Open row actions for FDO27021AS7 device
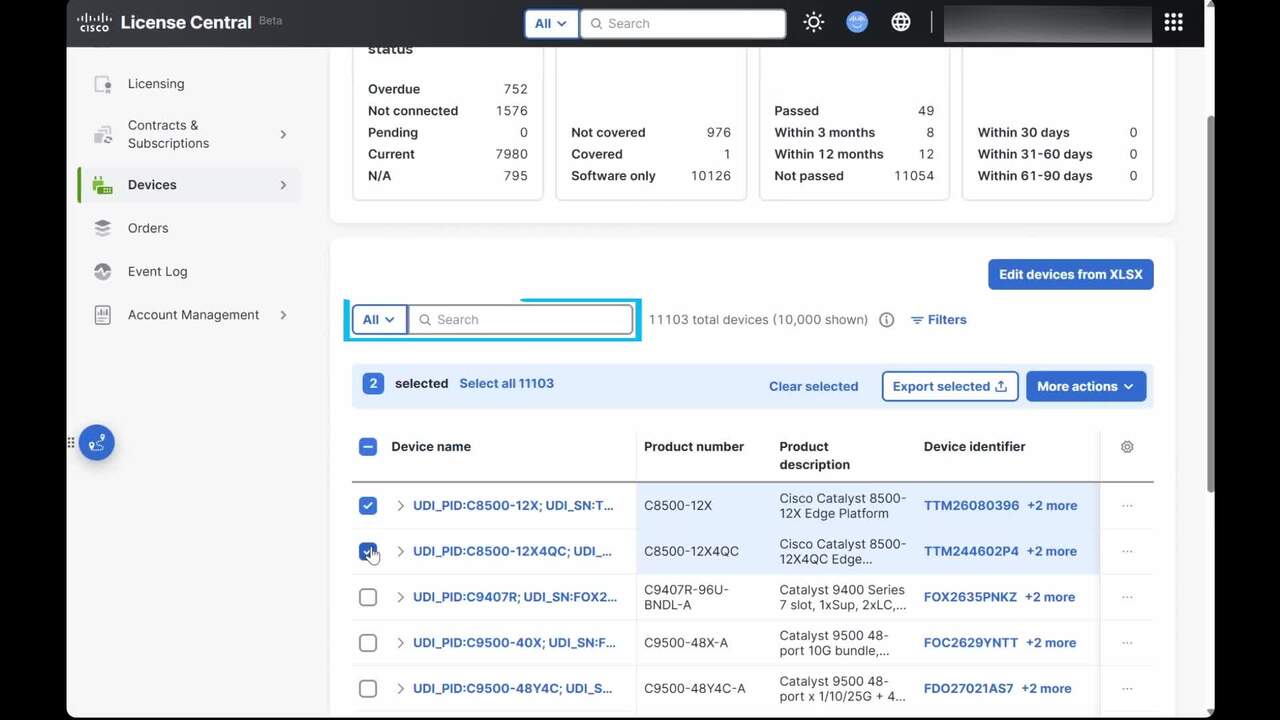This screenshot has width=1280, height=720. pos(1127,689)
